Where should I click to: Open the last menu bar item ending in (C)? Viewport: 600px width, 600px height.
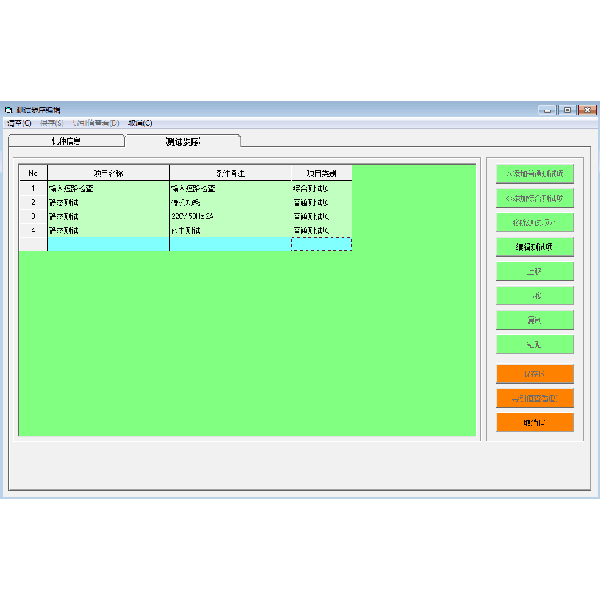click(140, 123)
